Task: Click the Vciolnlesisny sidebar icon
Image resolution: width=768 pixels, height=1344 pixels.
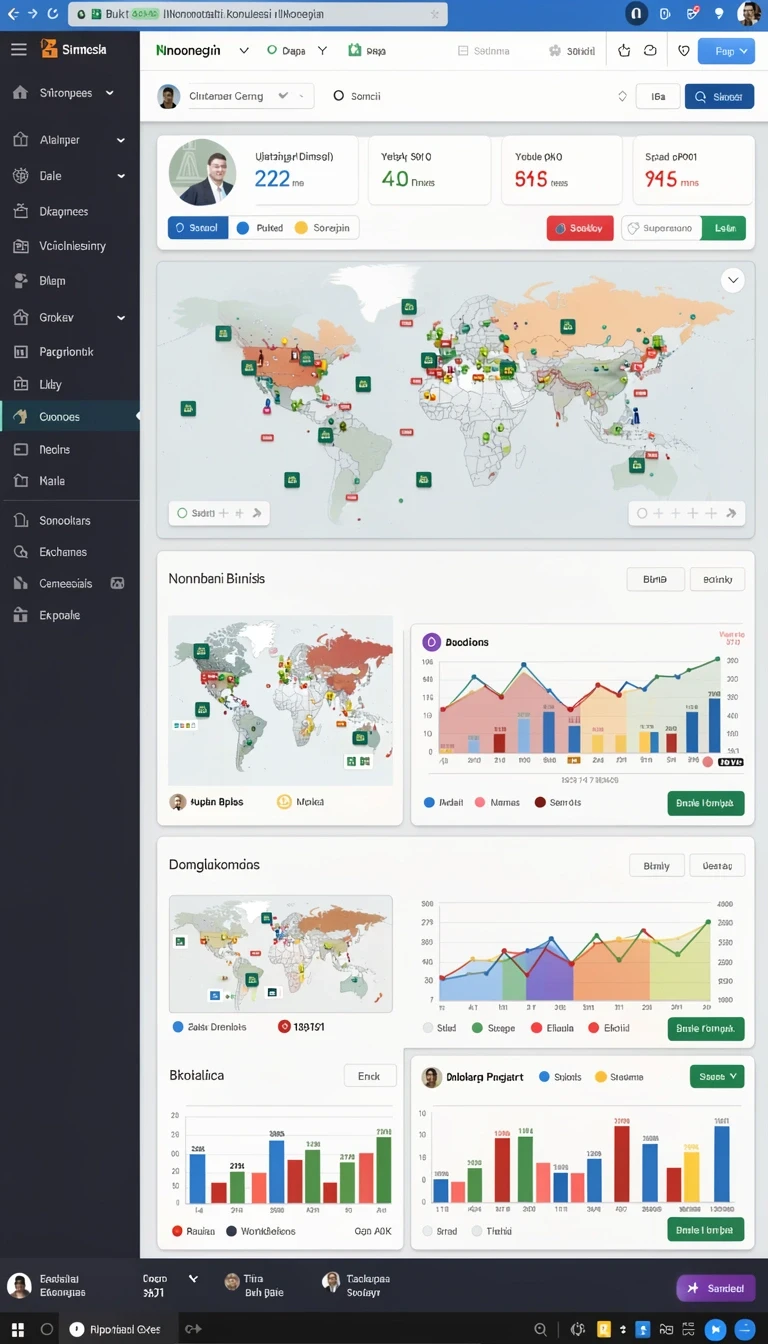Action: [20, 246]
